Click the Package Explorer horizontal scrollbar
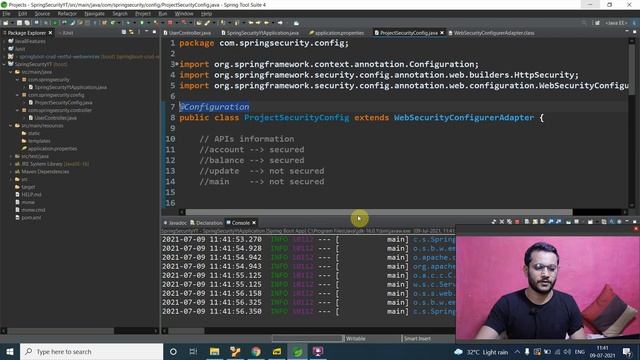640x360 pixels. [x=61, y=331]
